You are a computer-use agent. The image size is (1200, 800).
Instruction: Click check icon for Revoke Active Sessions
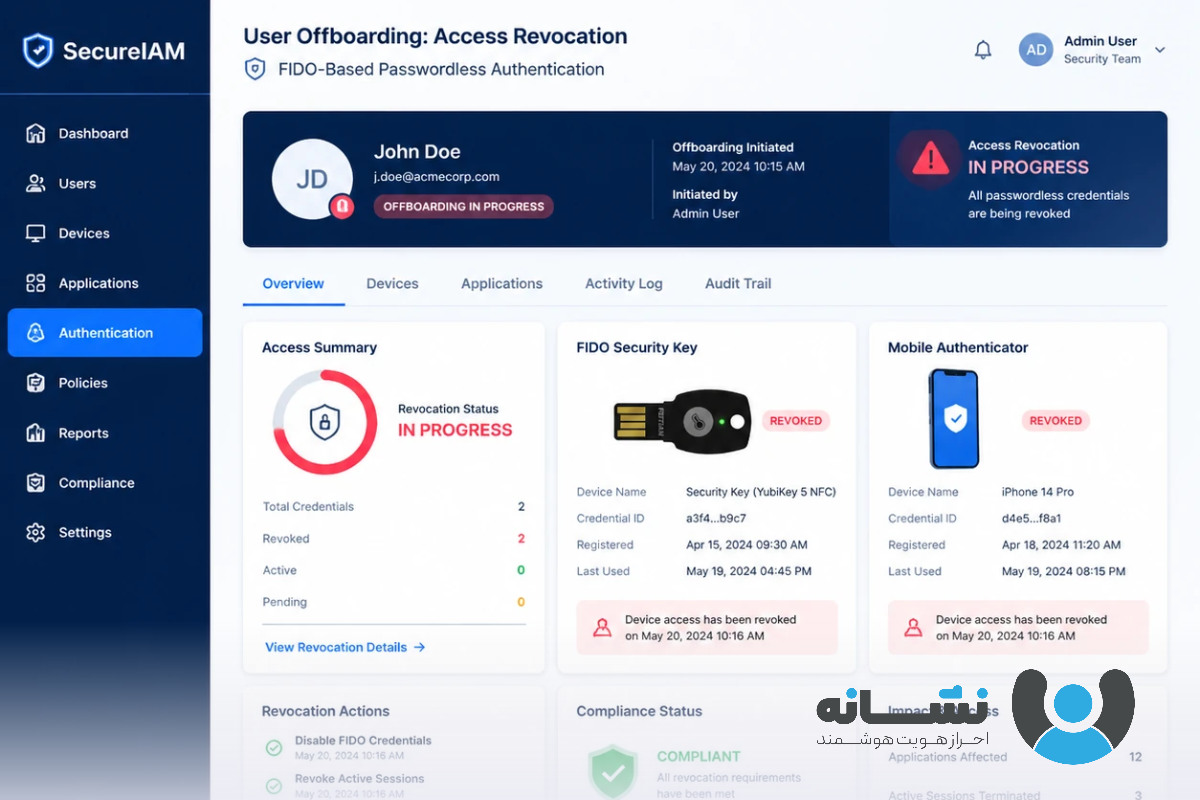(x=273, y=785)
